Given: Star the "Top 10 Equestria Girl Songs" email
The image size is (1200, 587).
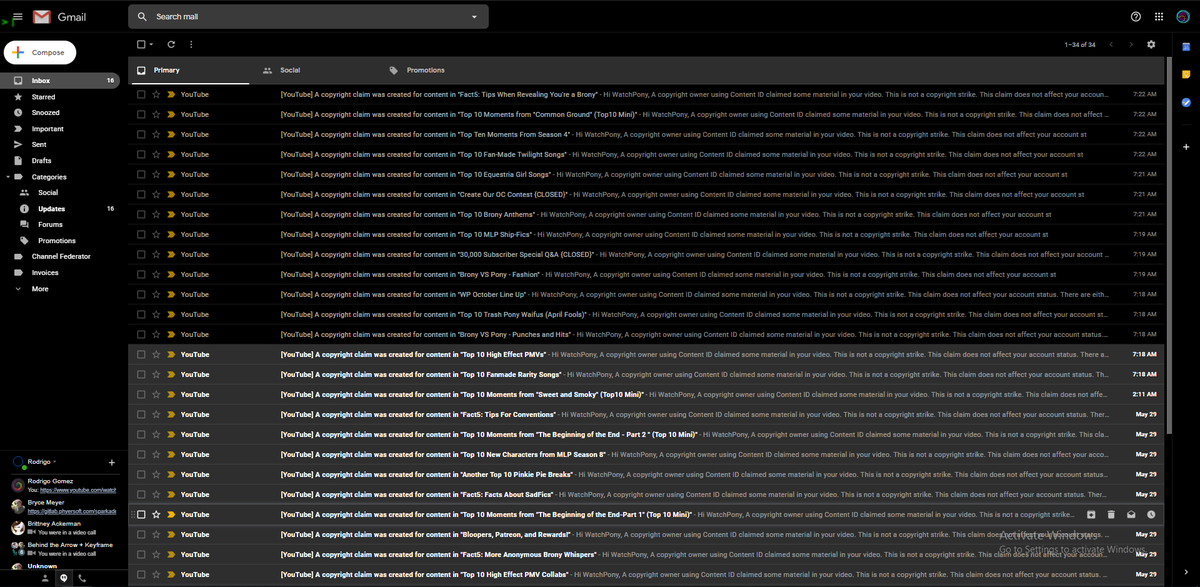Looking at the screenshot, I should pyautogui.click(x=156, y=174).
